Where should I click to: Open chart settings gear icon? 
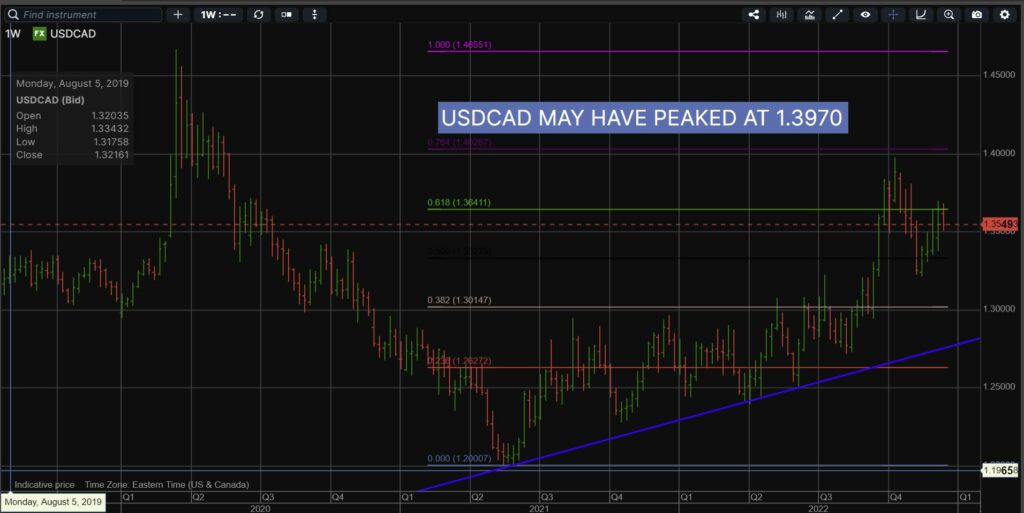1005,15
